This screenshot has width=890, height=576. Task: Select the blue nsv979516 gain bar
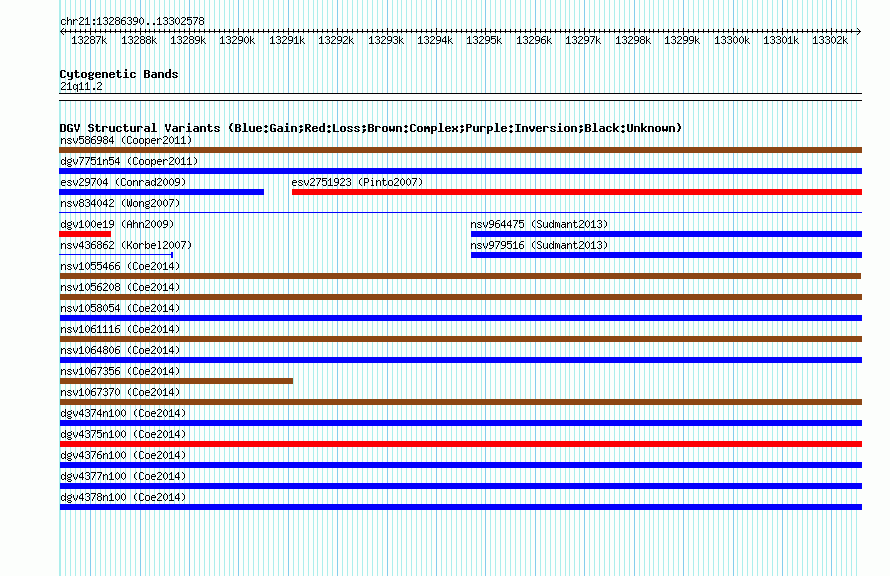pos(666,255)
